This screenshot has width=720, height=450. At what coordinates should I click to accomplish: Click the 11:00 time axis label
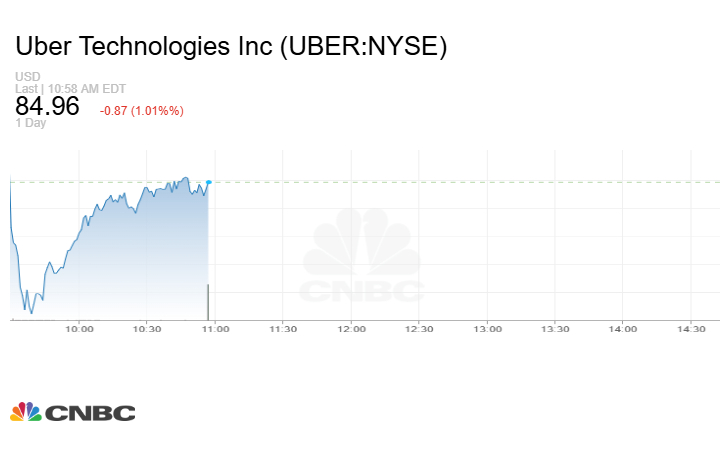pos(215,329)
